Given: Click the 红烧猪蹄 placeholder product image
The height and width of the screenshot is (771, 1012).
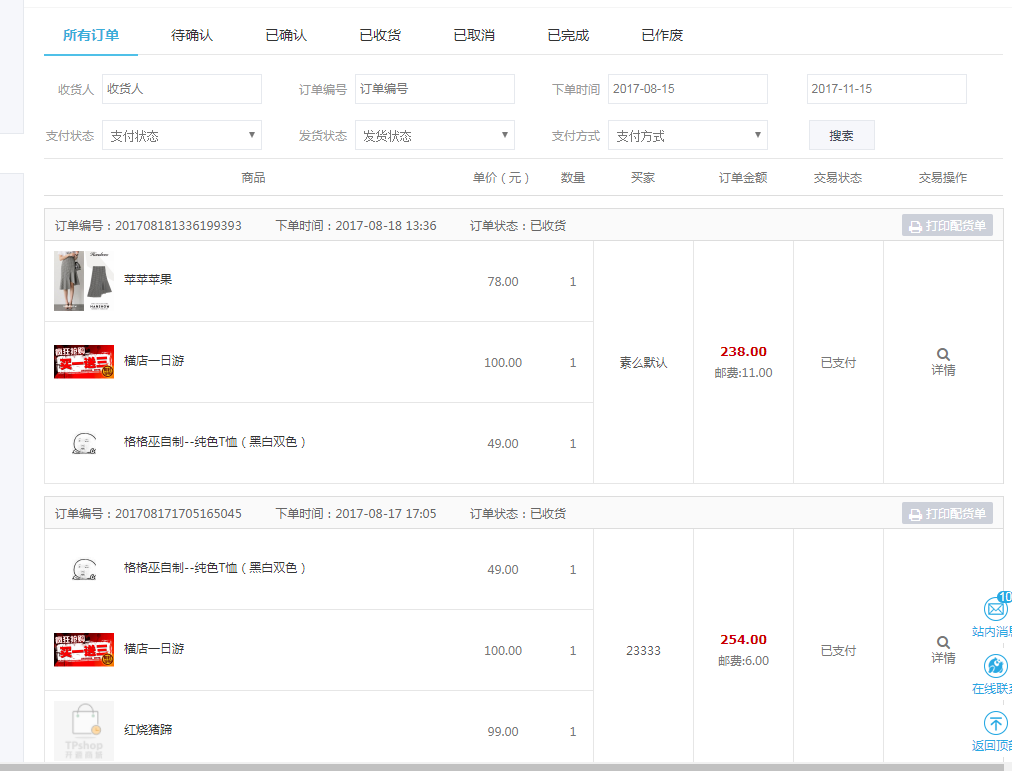Looking at the screenshot, I should tap(84, 731).
